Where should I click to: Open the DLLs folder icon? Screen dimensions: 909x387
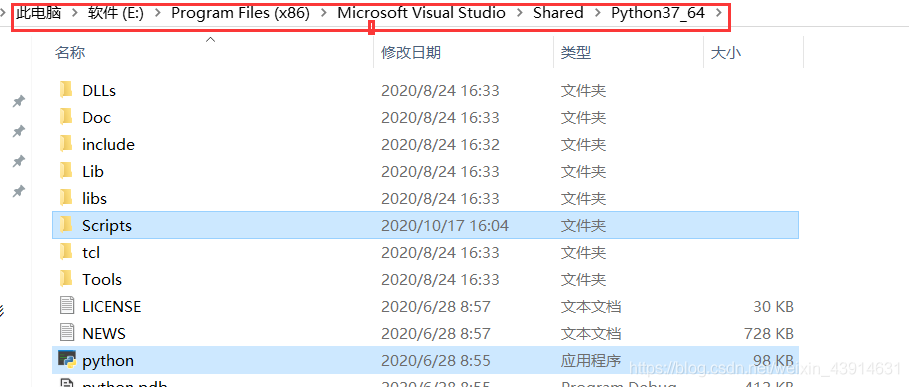pos(66,90)
